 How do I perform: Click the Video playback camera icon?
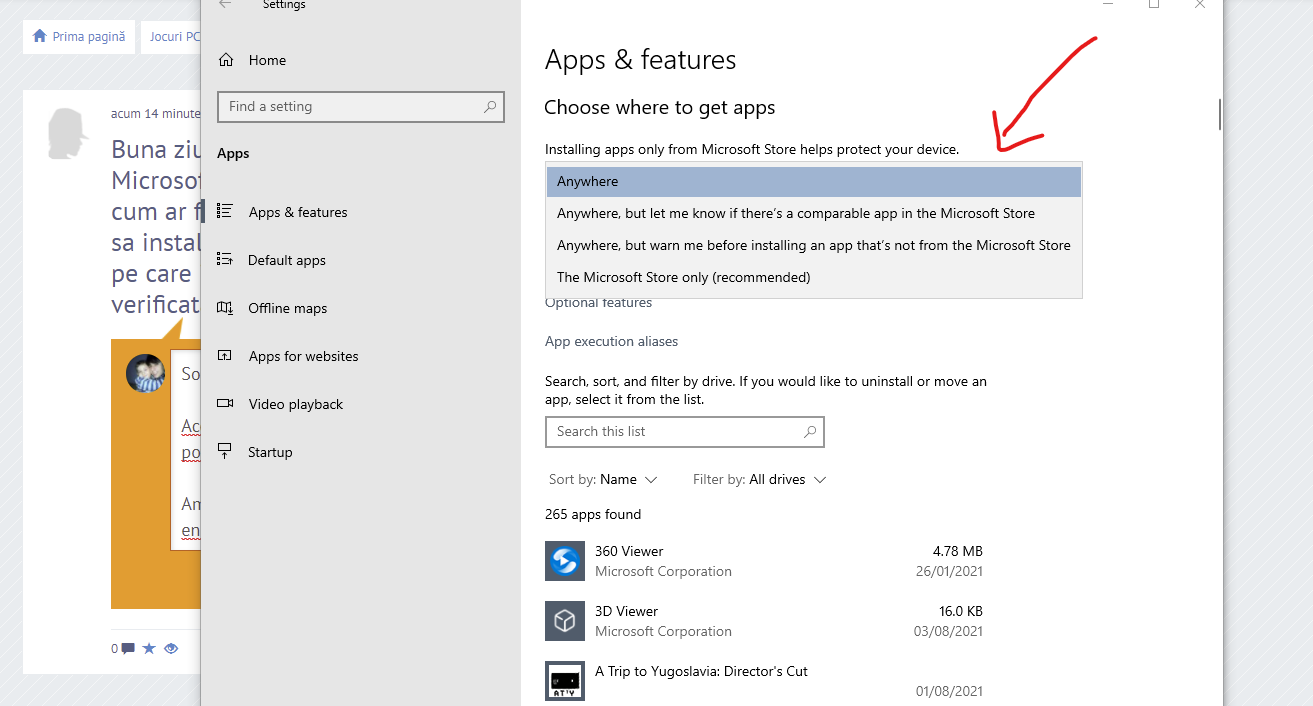click(225, 404)
